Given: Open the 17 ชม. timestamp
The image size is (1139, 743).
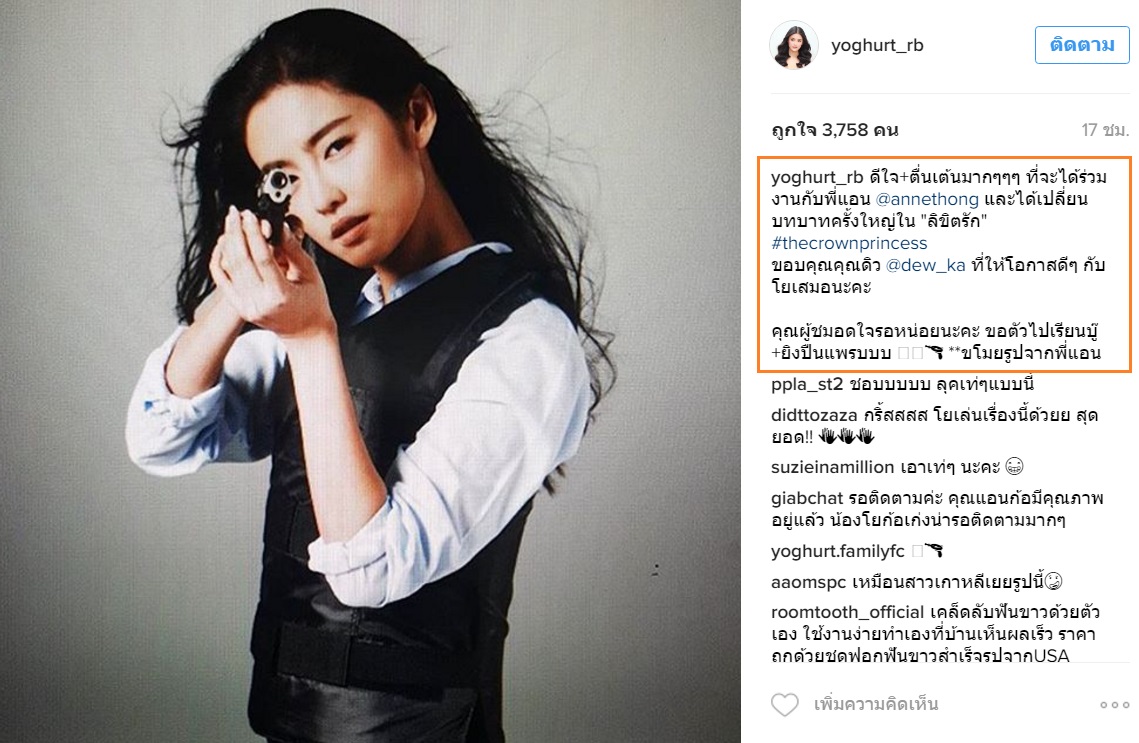Looking at the screenshot, I should point(1105,130).
